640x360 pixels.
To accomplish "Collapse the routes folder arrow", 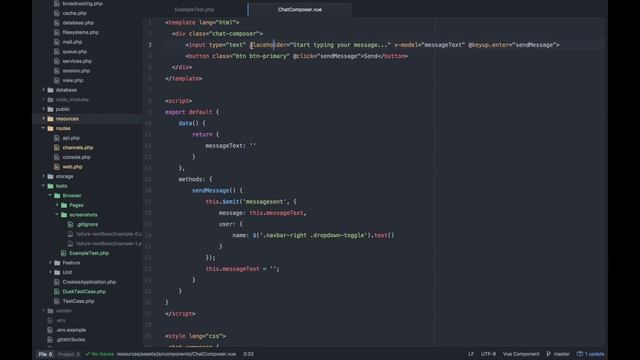I will point(44,128).
